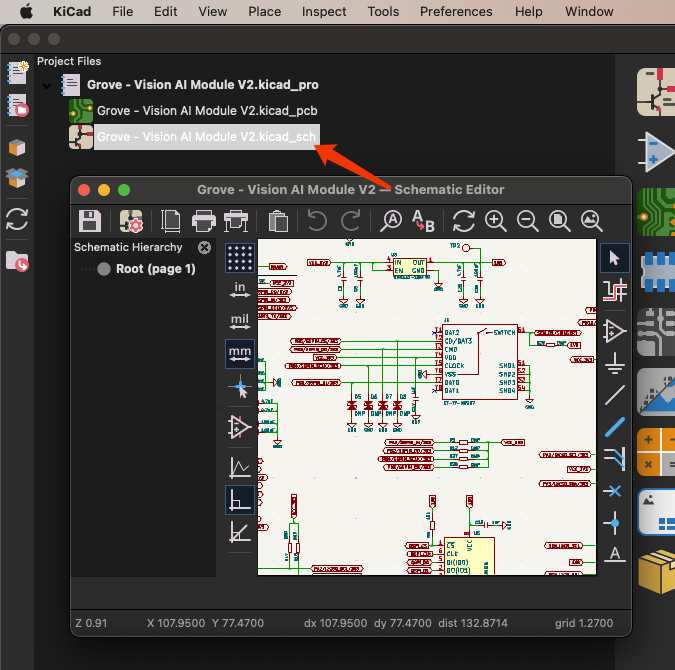Click the Print icon
This screenshot has width=675, height=670.
click(203, 221)
